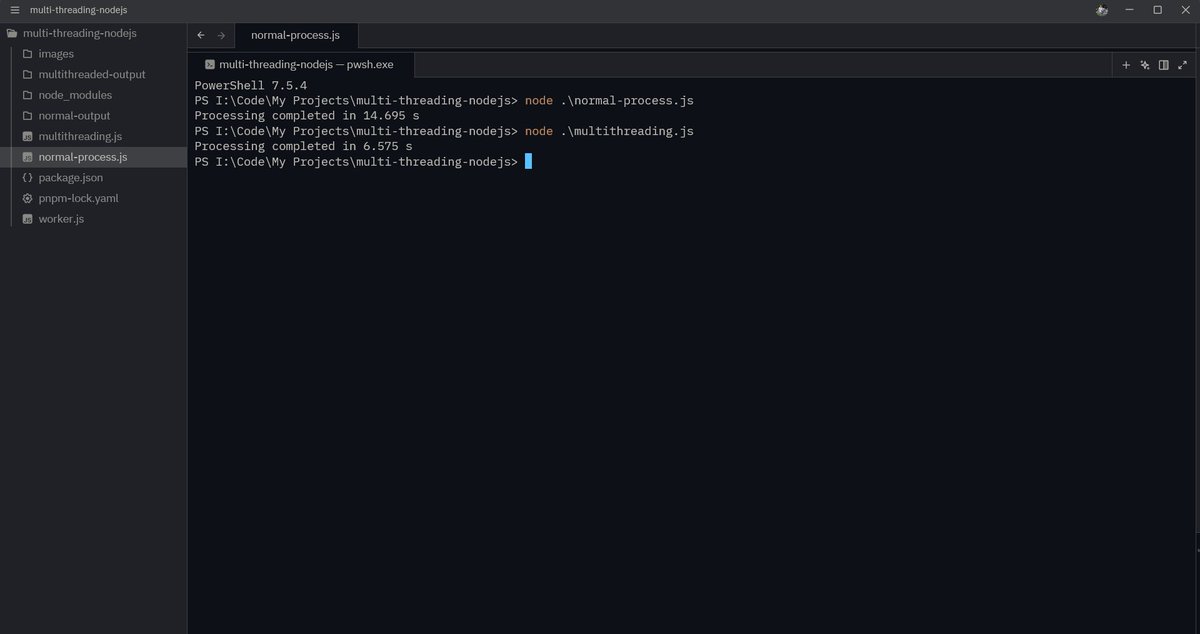
Task: Expand the multithreaded-output folder
Action: pyautogui.click(x=94, y=74)
